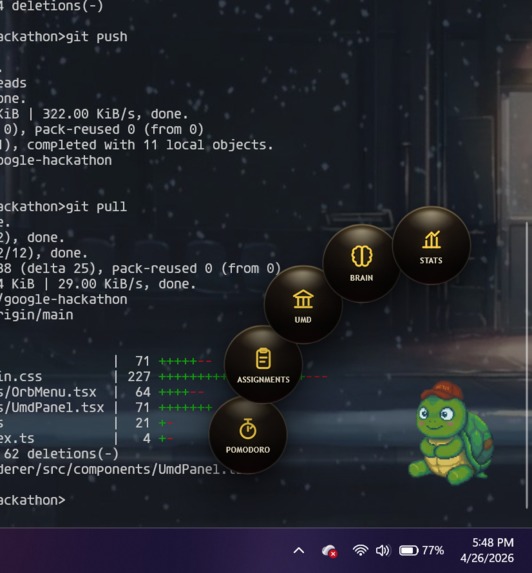Screen dimensions: 532x573
Task: Click the turtle mascot character
Action: pos(451,433)
